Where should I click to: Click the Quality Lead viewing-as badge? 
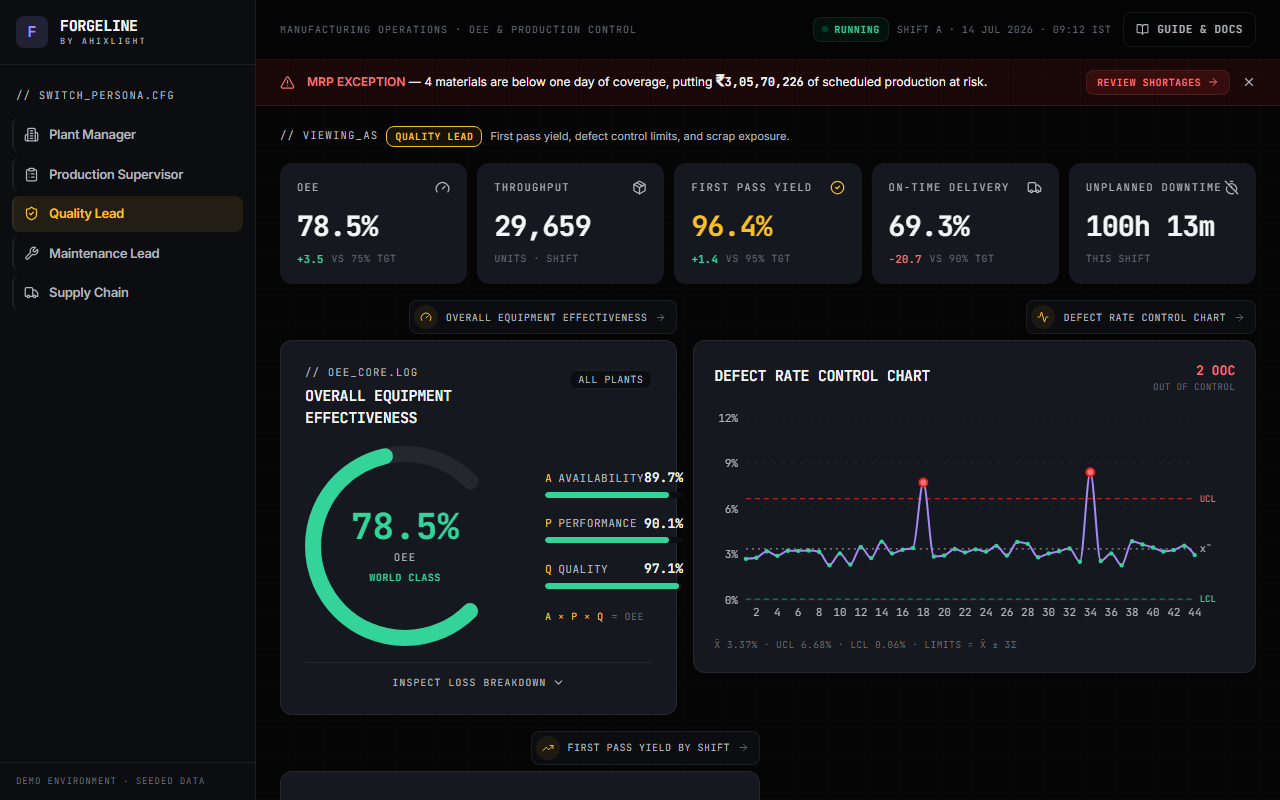pyautogui.click(x=434, y=136)
